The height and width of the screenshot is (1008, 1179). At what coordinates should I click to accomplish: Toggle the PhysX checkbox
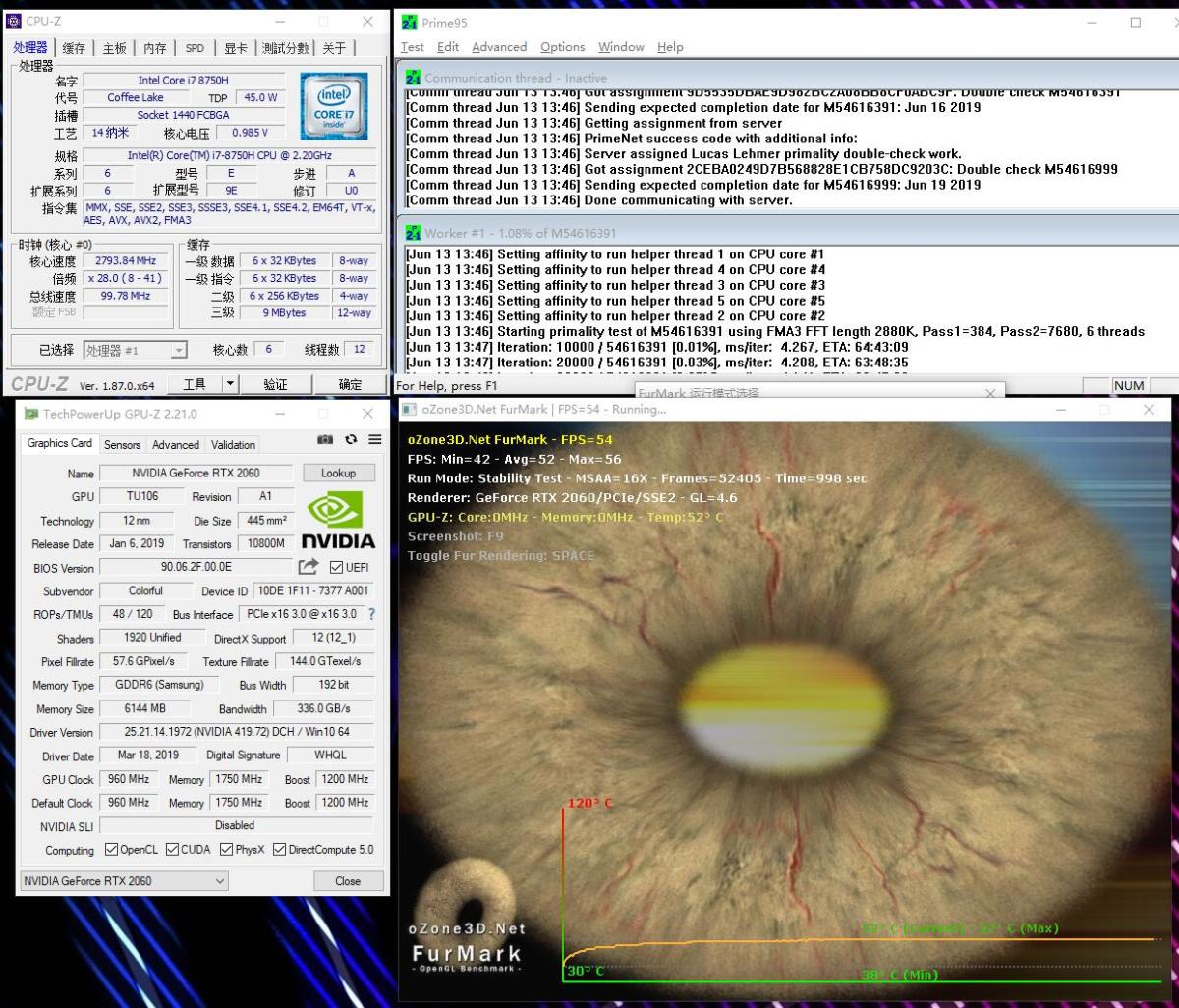(226, 850)
